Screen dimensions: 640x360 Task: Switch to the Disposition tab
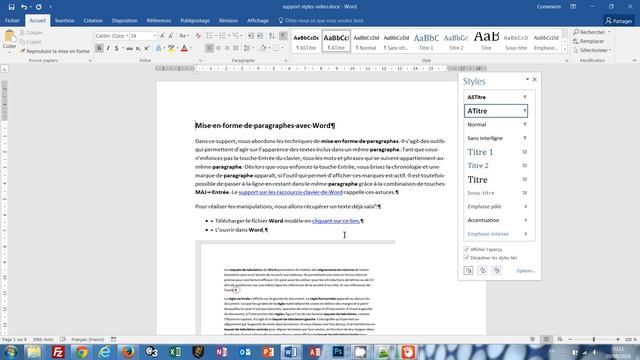coord(124,20)
